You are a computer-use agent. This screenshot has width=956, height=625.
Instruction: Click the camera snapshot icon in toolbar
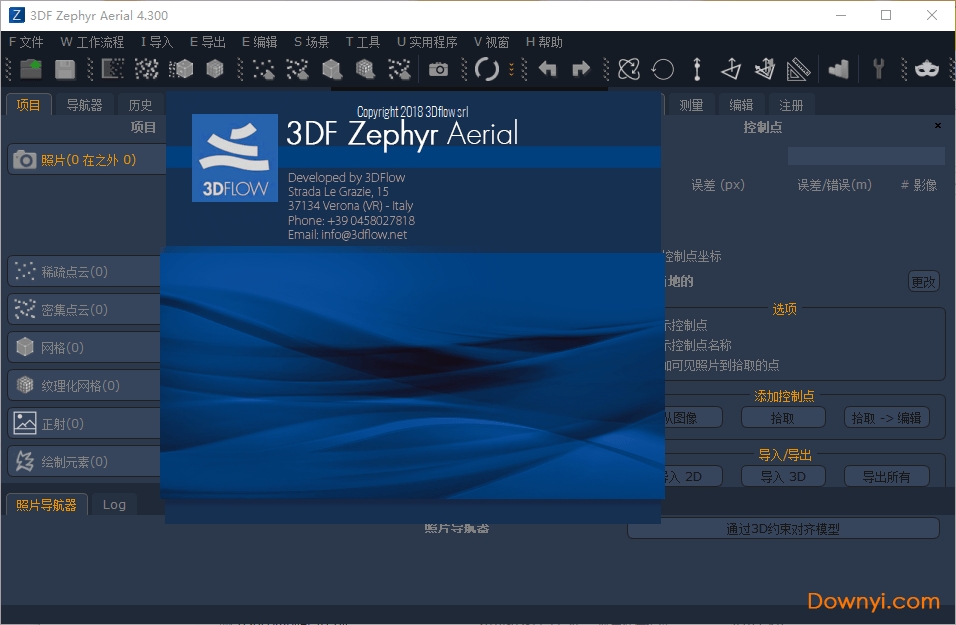(x=438, y=69)
